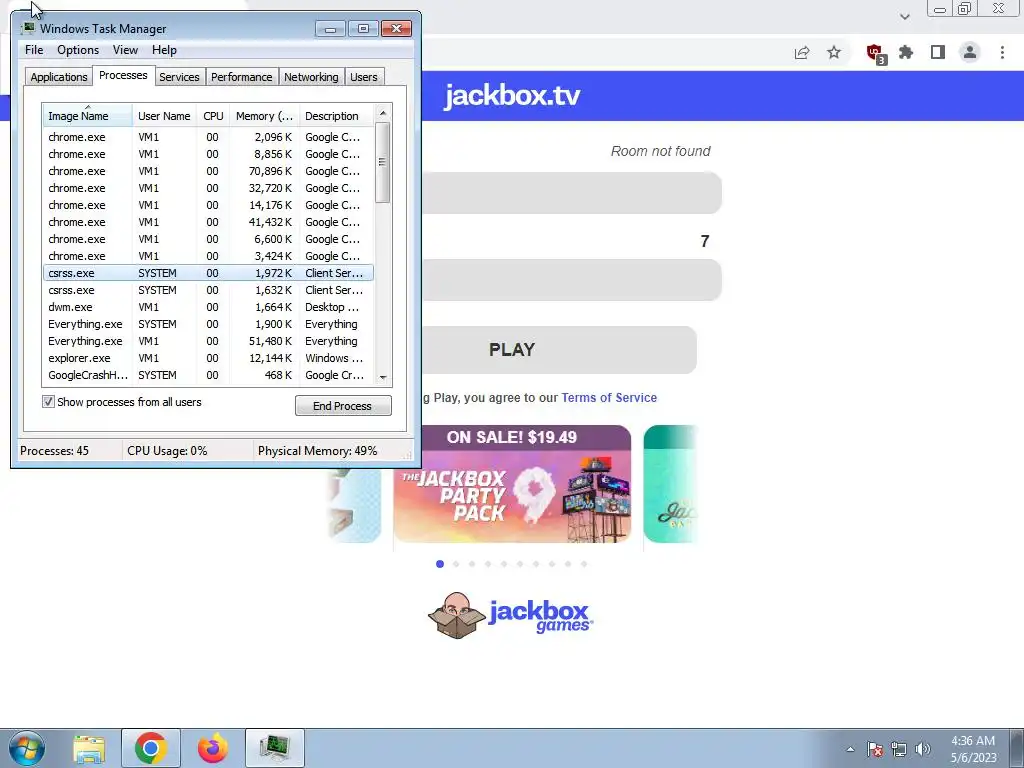Select the chrome.exe row using 70,896 K
Image resolution: width=1024 pixels, height=768 pixels.
click(x=208, y=171)
